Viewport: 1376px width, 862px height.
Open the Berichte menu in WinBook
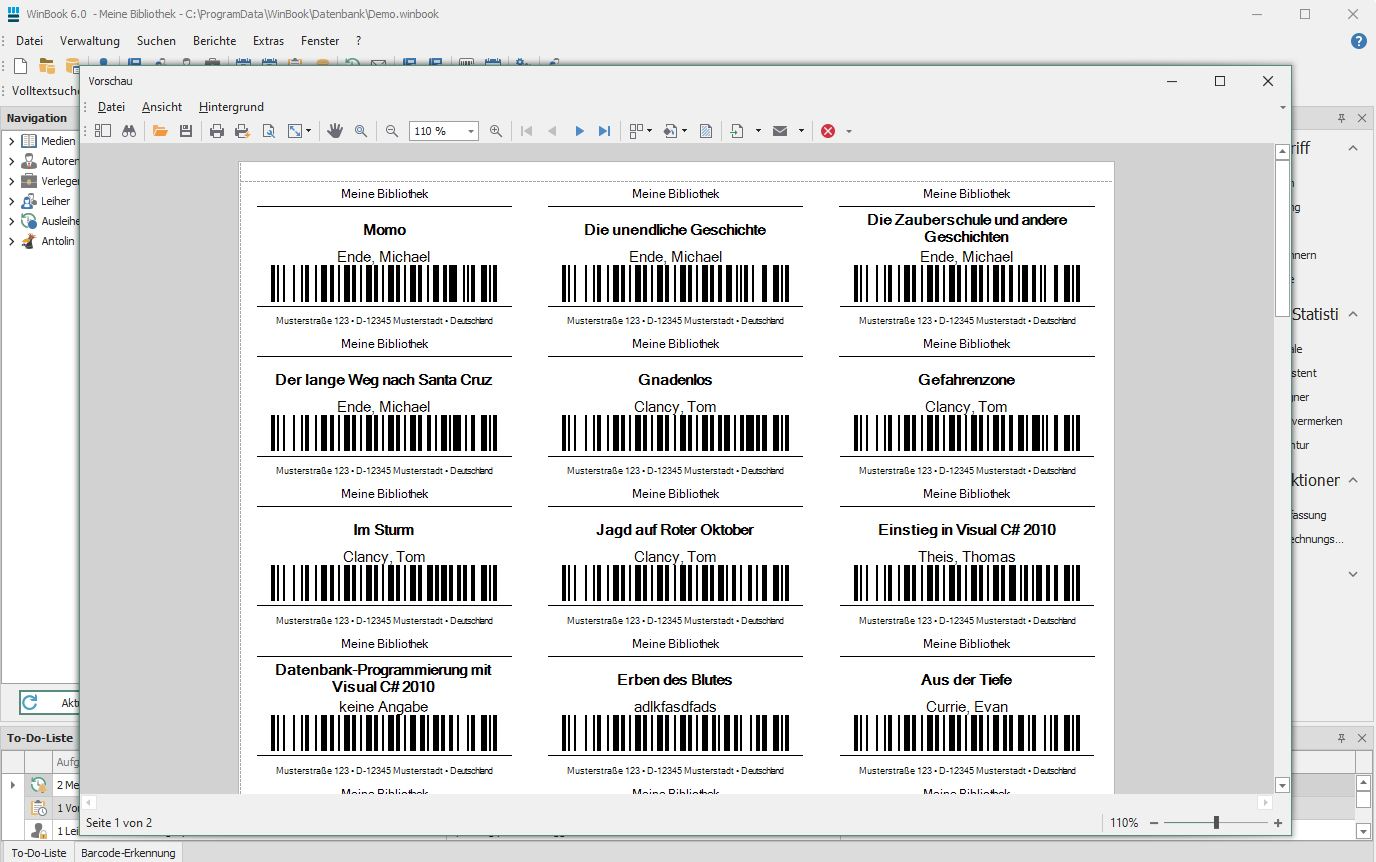215,41
